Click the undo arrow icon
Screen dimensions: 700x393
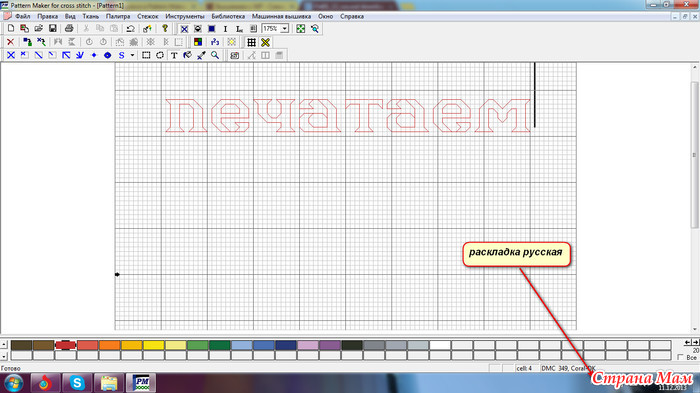130,29
